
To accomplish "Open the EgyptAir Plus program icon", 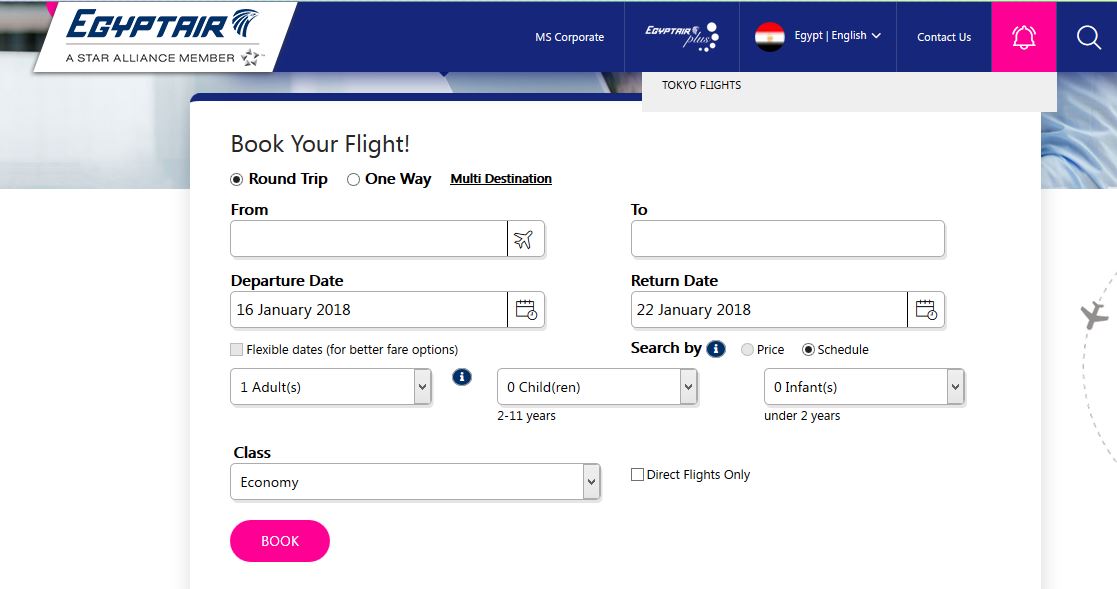I will tap(681, 36).
